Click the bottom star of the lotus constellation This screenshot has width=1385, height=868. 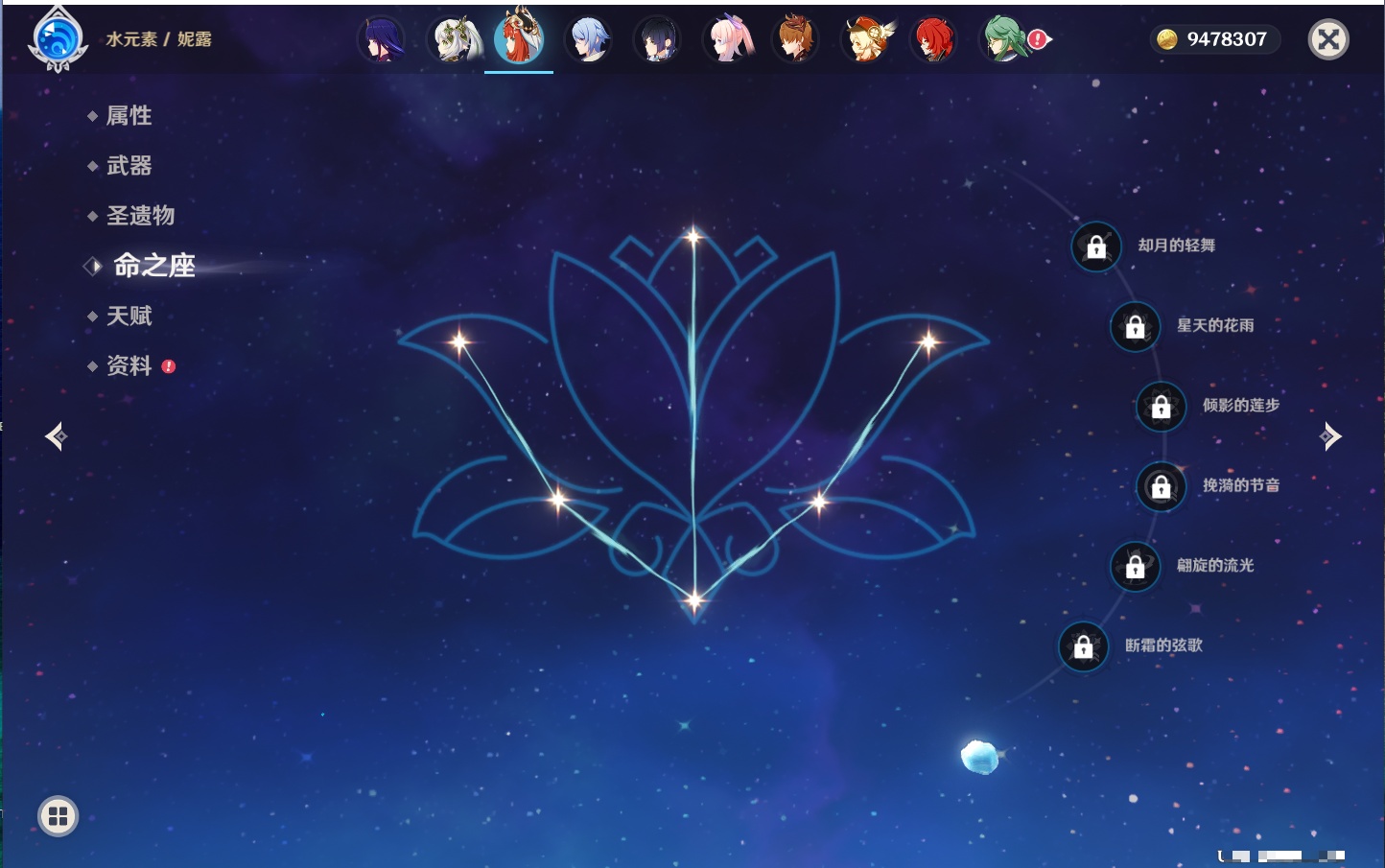[x=694, y=600]
